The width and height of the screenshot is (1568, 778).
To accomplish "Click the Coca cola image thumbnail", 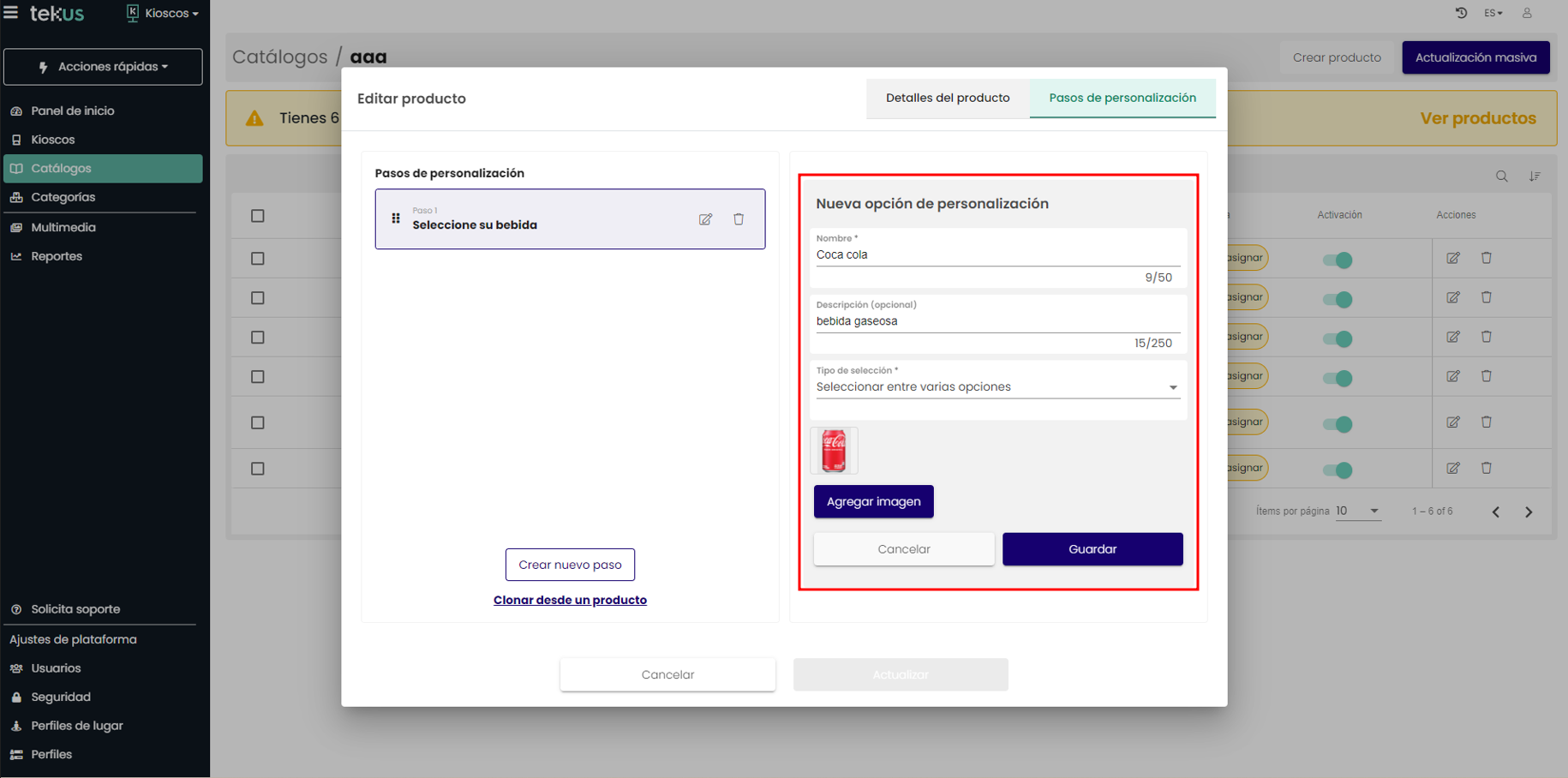I will 834,451.
